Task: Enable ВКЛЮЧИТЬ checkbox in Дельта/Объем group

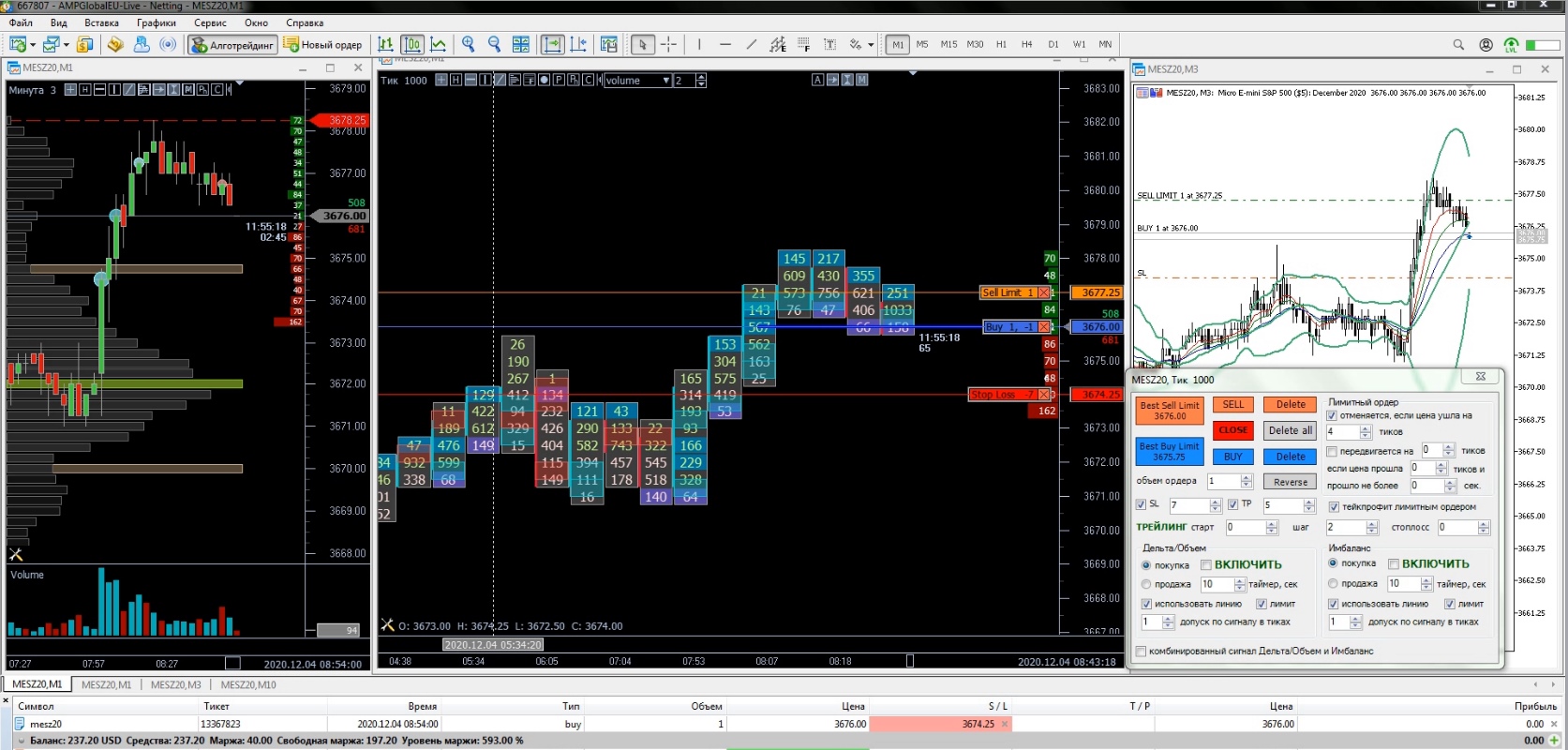Action: click(x=1206, y=564)
